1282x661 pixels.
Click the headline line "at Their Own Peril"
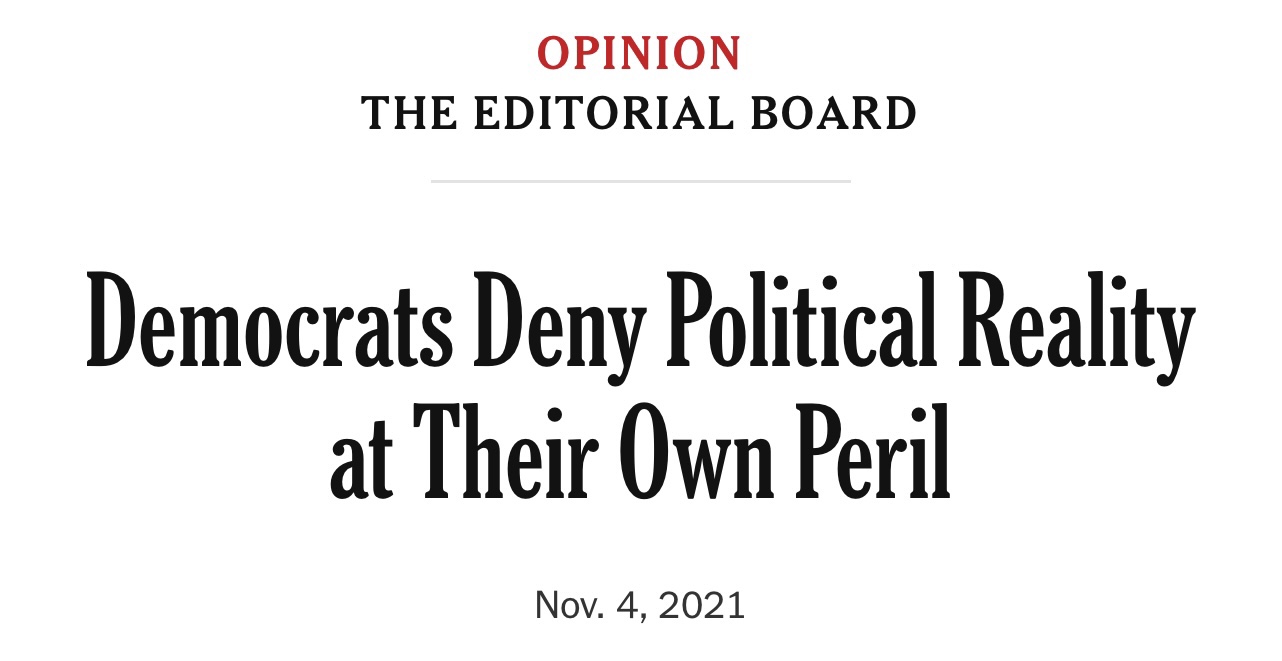[641, 452]
